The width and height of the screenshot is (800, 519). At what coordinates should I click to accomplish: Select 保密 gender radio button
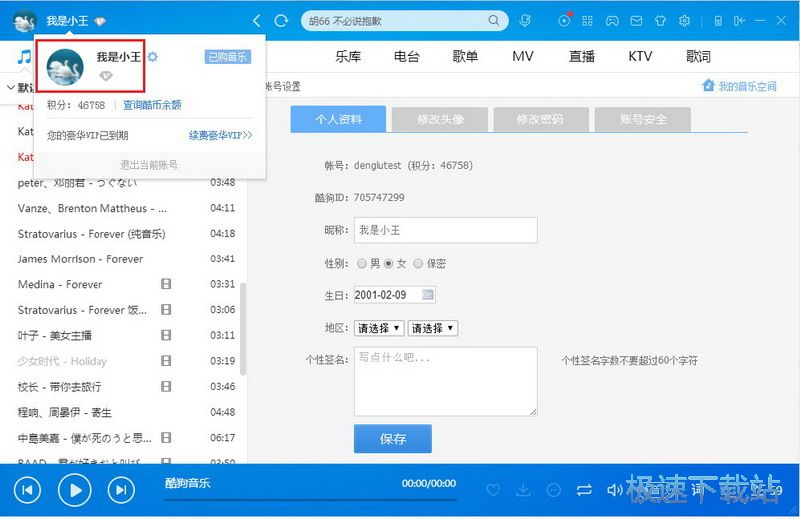point(418,263)
